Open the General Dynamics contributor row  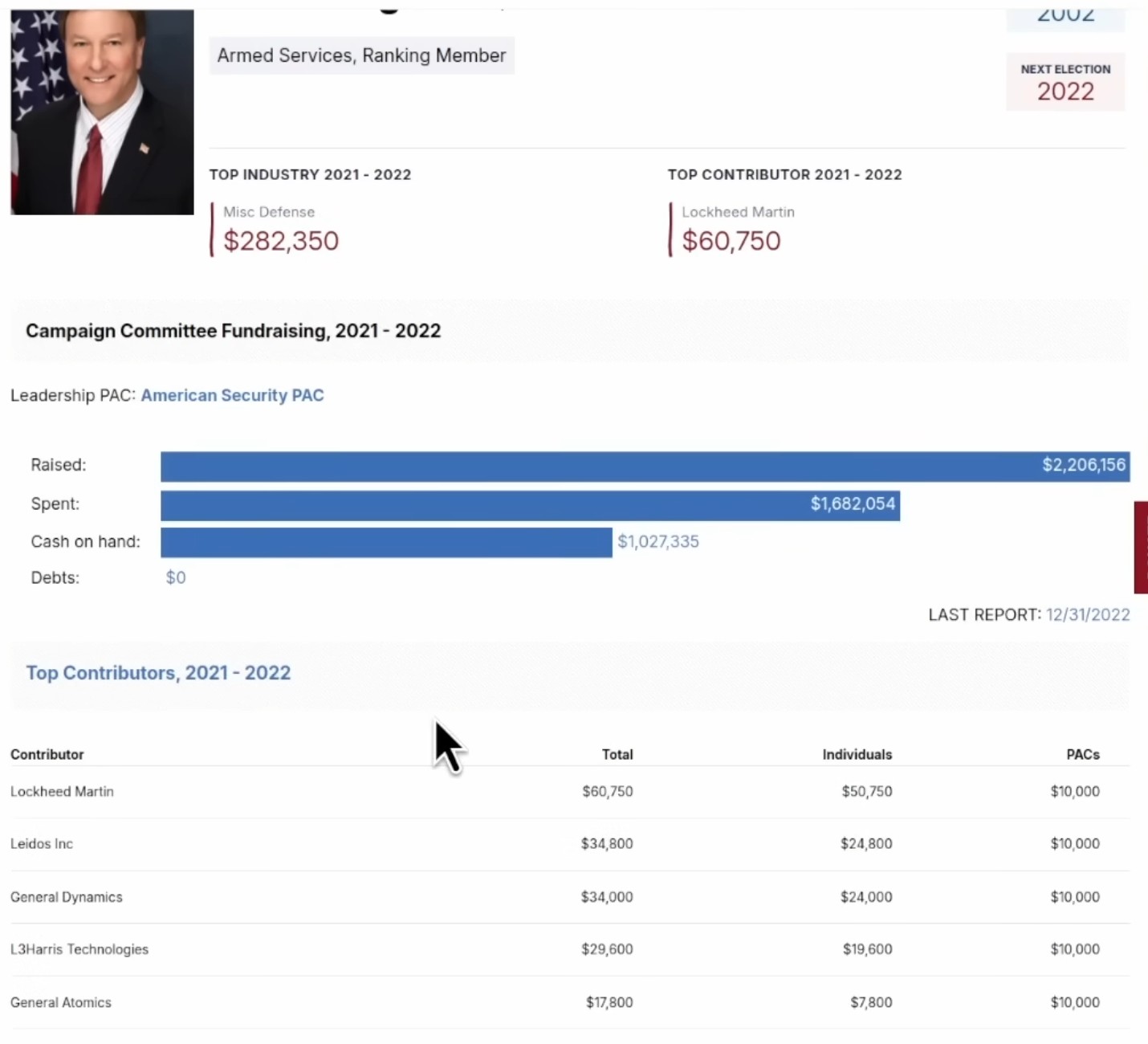point(67,897)
